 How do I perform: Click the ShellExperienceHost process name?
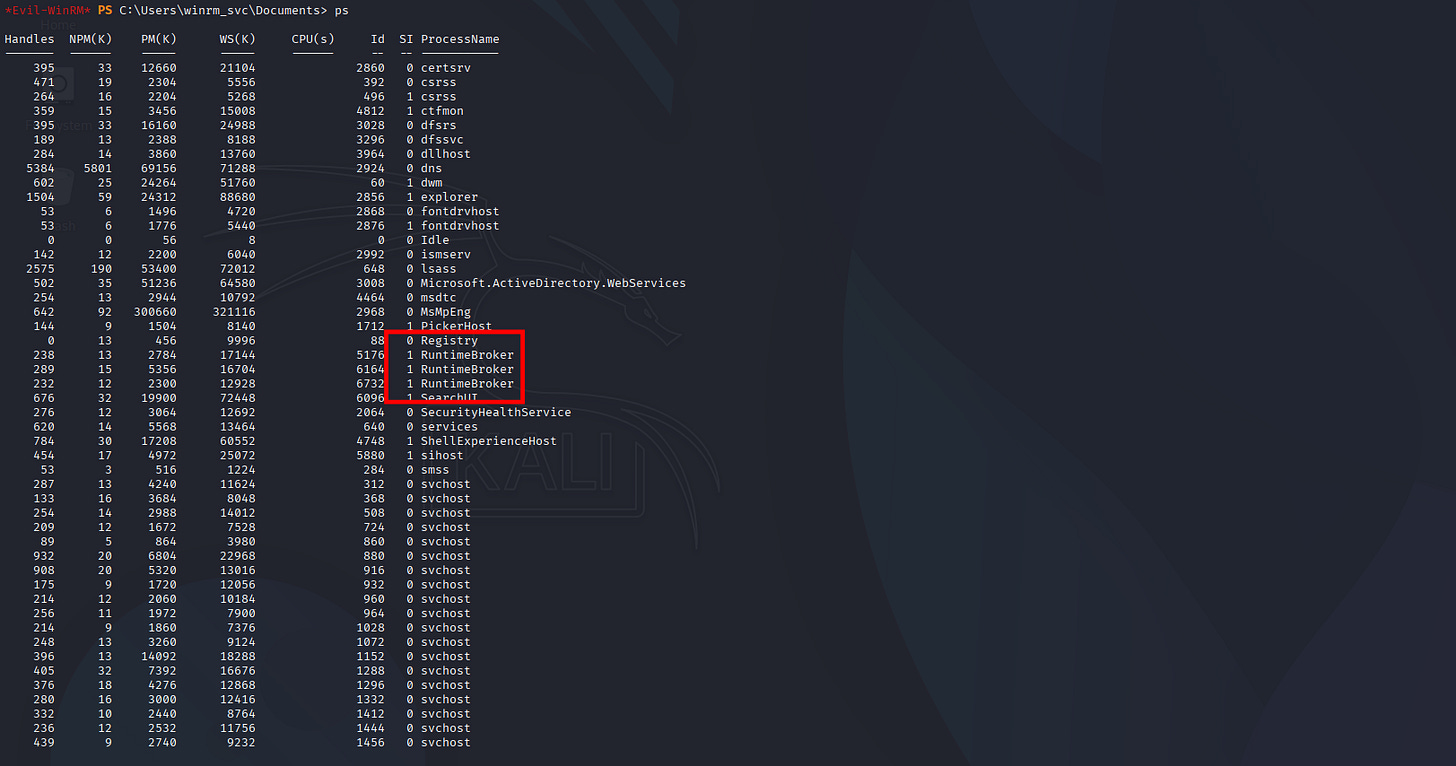click(x=488, y=441)
